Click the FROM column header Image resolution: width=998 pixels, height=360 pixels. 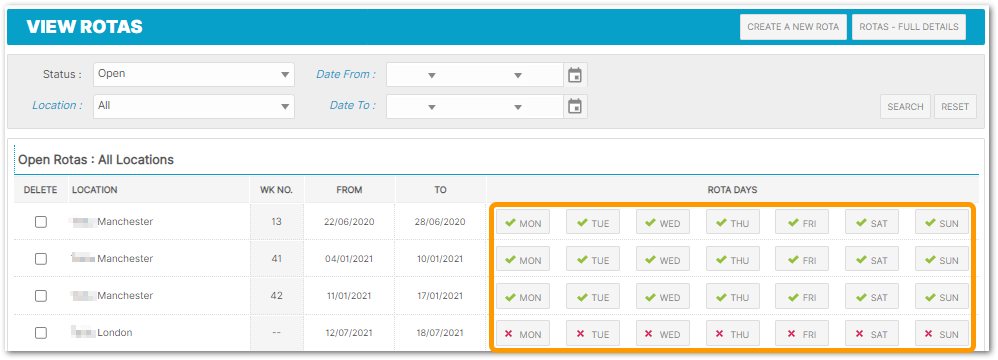coord(349,190)
